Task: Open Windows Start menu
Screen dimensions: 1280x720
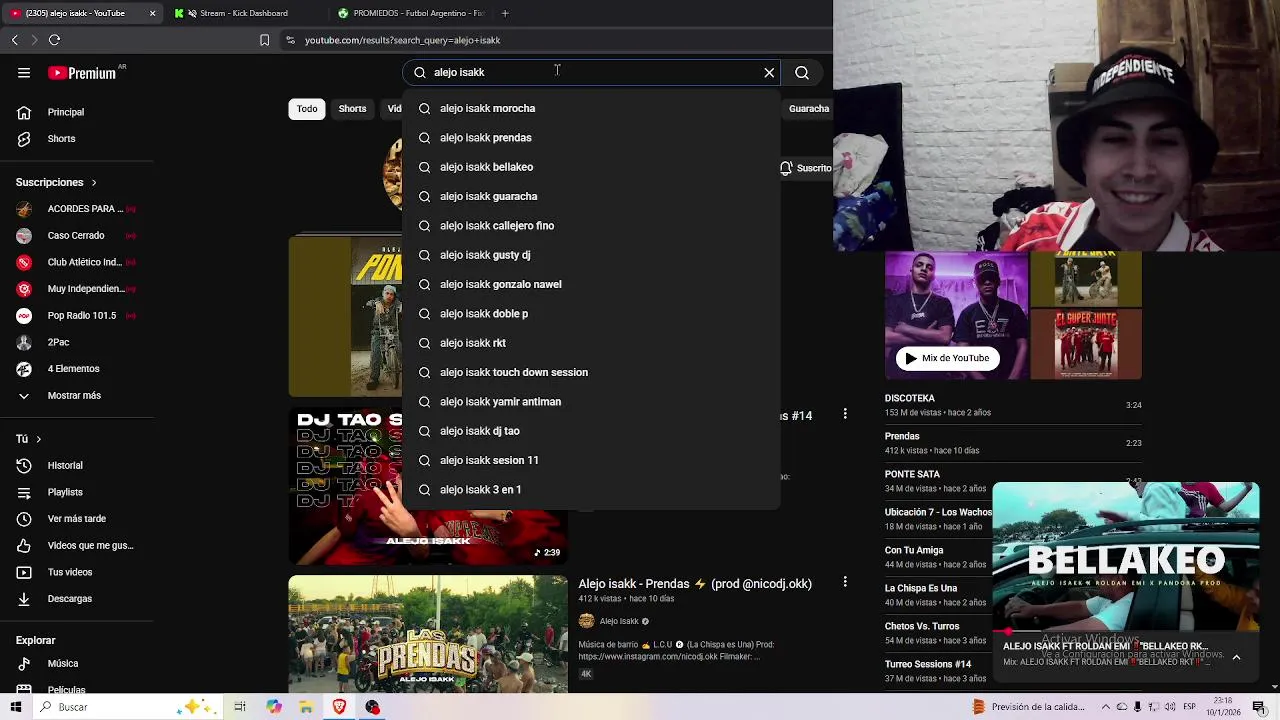Action: [16, 707]
